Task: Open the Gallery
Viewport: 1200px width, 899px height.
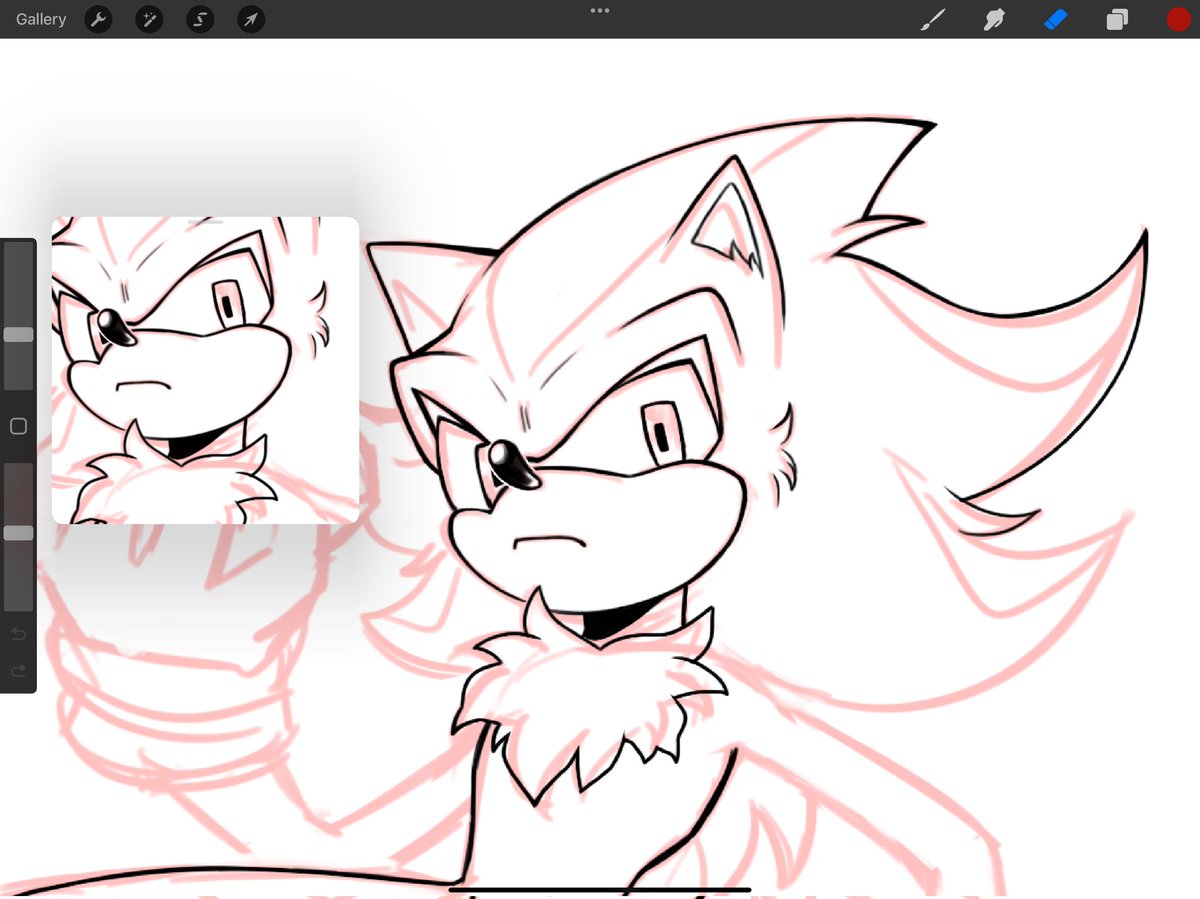Action: [41, 19]
